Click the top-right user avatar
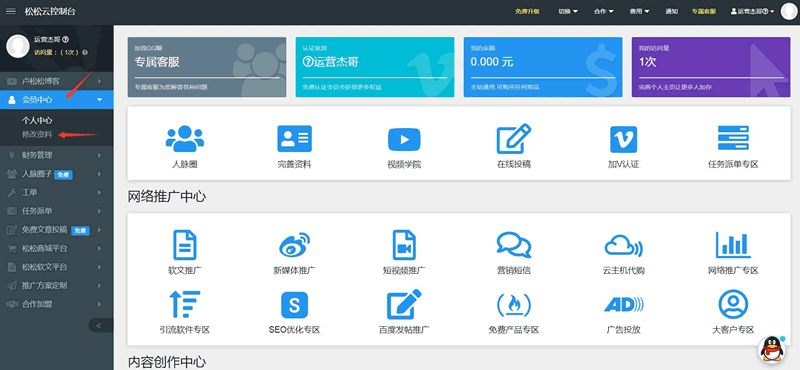800x370 pixels. click(x=789, y=11)
